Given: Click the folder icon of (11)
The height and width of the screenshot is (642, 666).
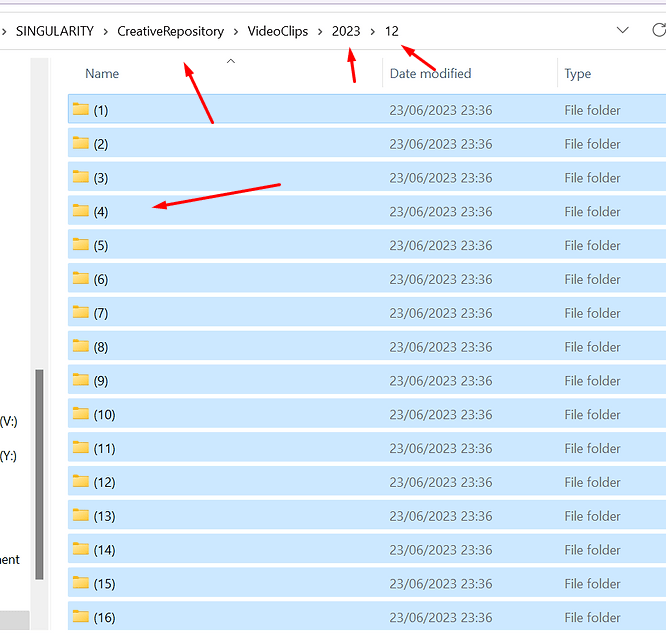Looking at the screenshot, I should click(80, 448).
